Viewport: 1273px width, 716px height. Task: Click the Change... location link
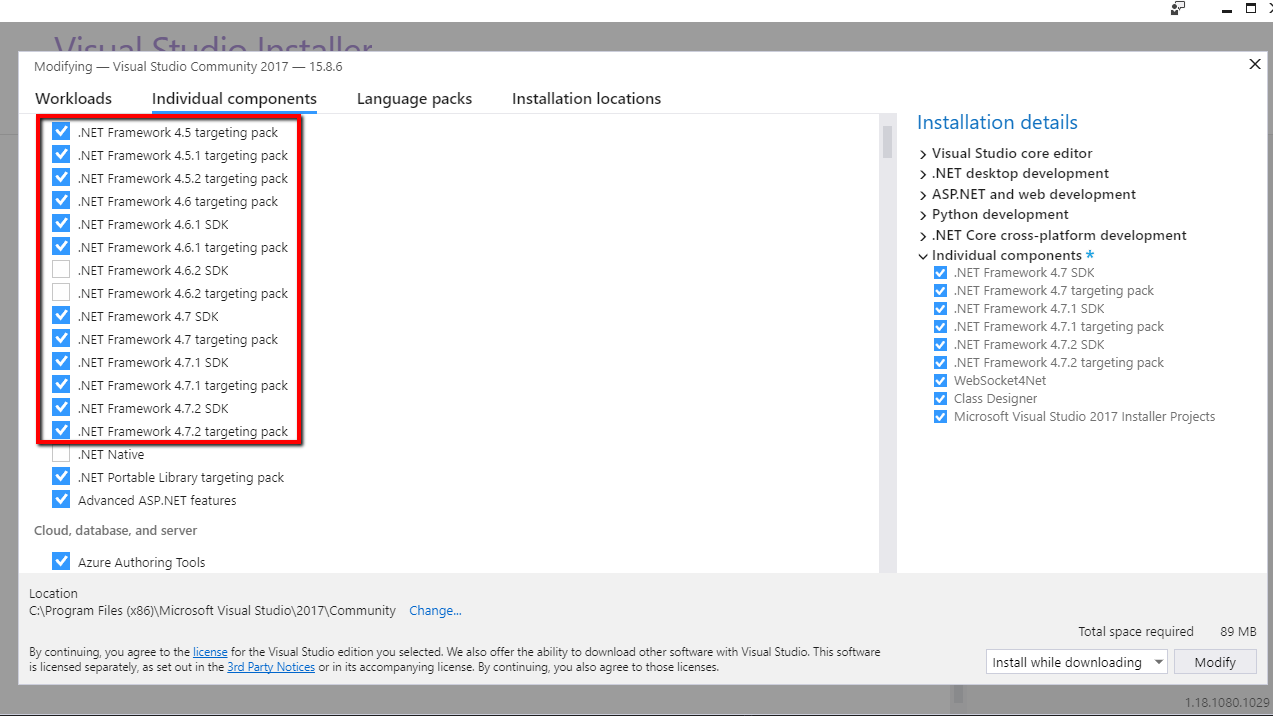(435, 611)
